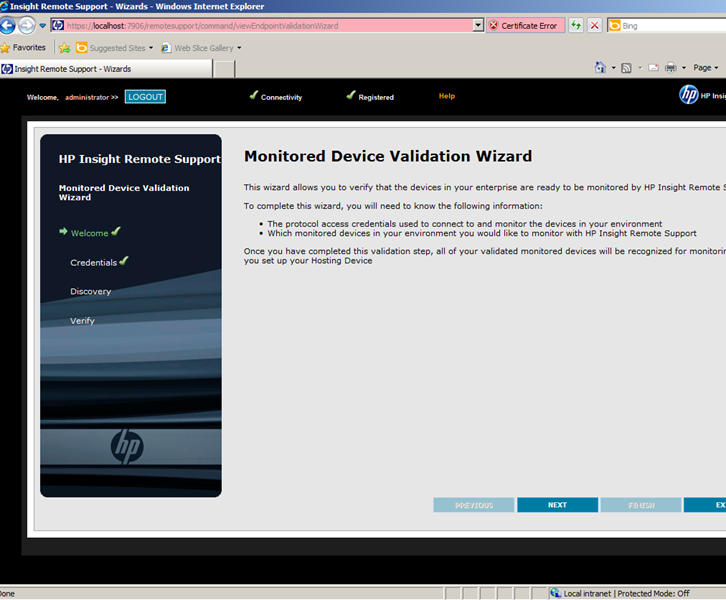Click the administrator user name link
The width and height of the screenshot is (726, 600).
87,97
